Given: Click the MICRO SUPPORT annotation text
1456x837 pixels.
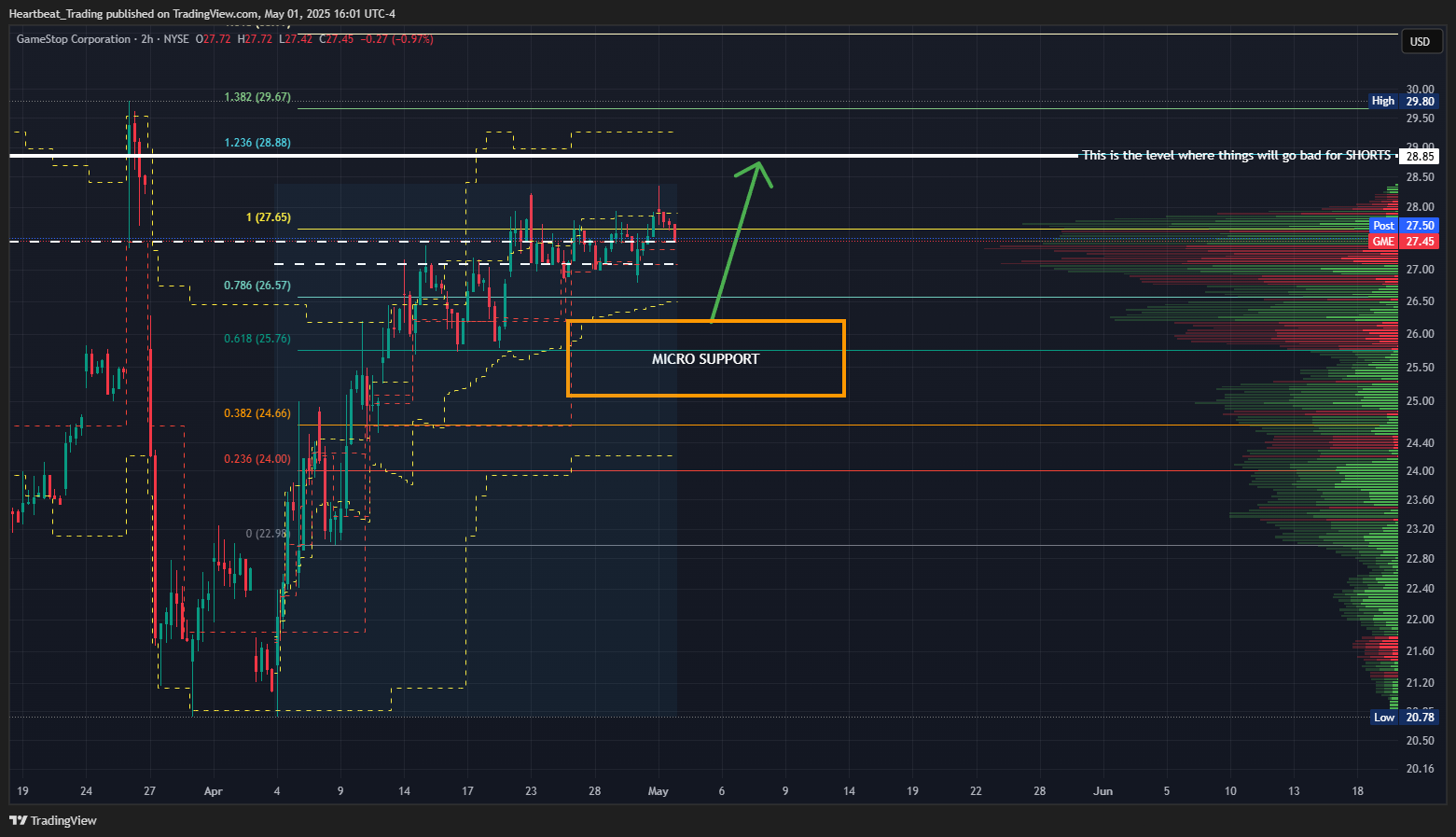Looking at the screenshot, I should click(x=705, y=359).
